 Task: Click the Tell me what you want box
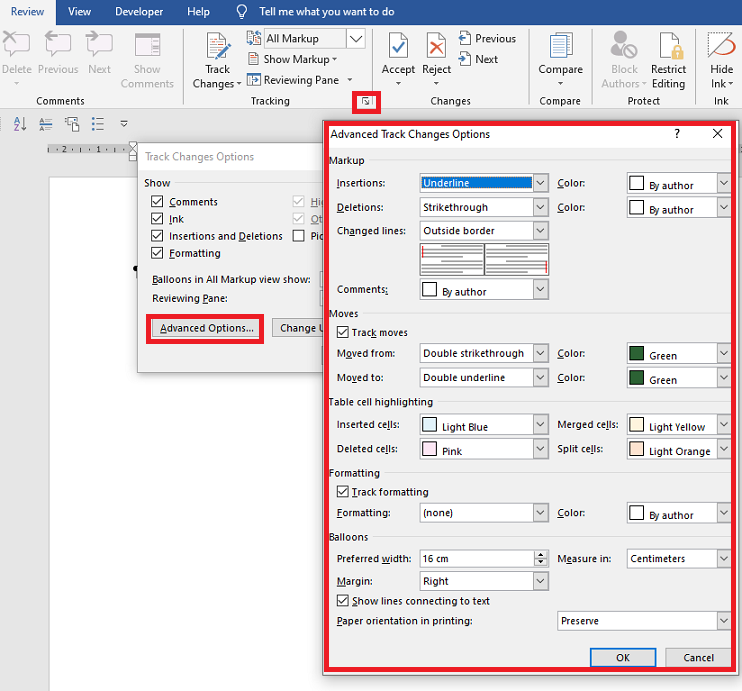click(327, 11)
